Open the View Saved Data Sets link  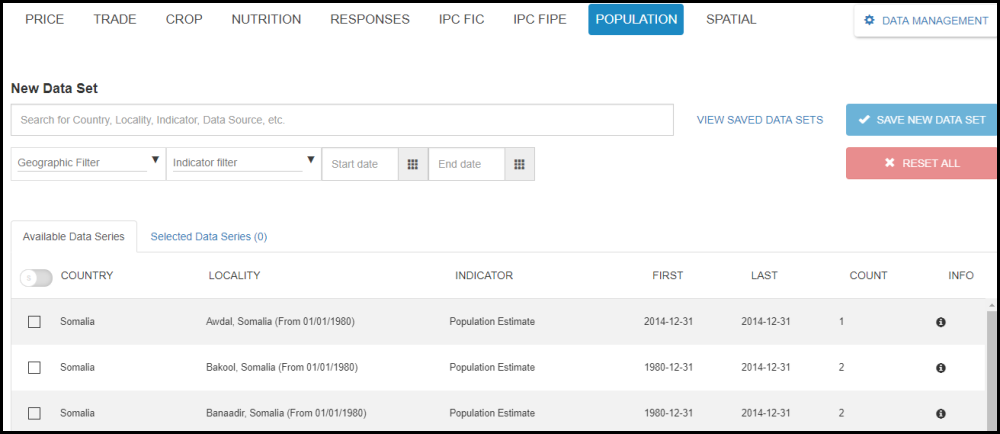(760, 120)
